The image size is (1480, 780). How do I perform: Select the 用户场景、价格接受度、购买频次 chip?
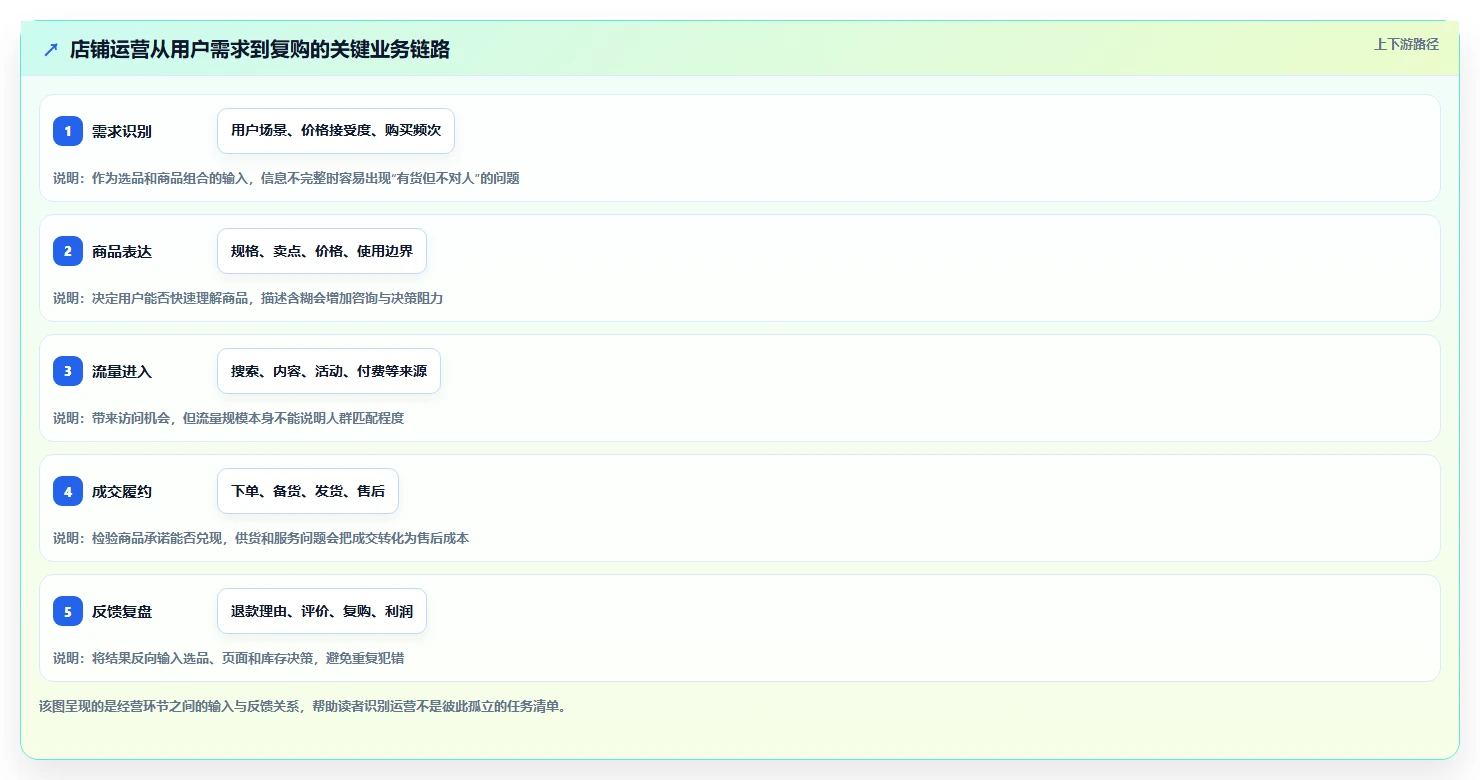336,131
